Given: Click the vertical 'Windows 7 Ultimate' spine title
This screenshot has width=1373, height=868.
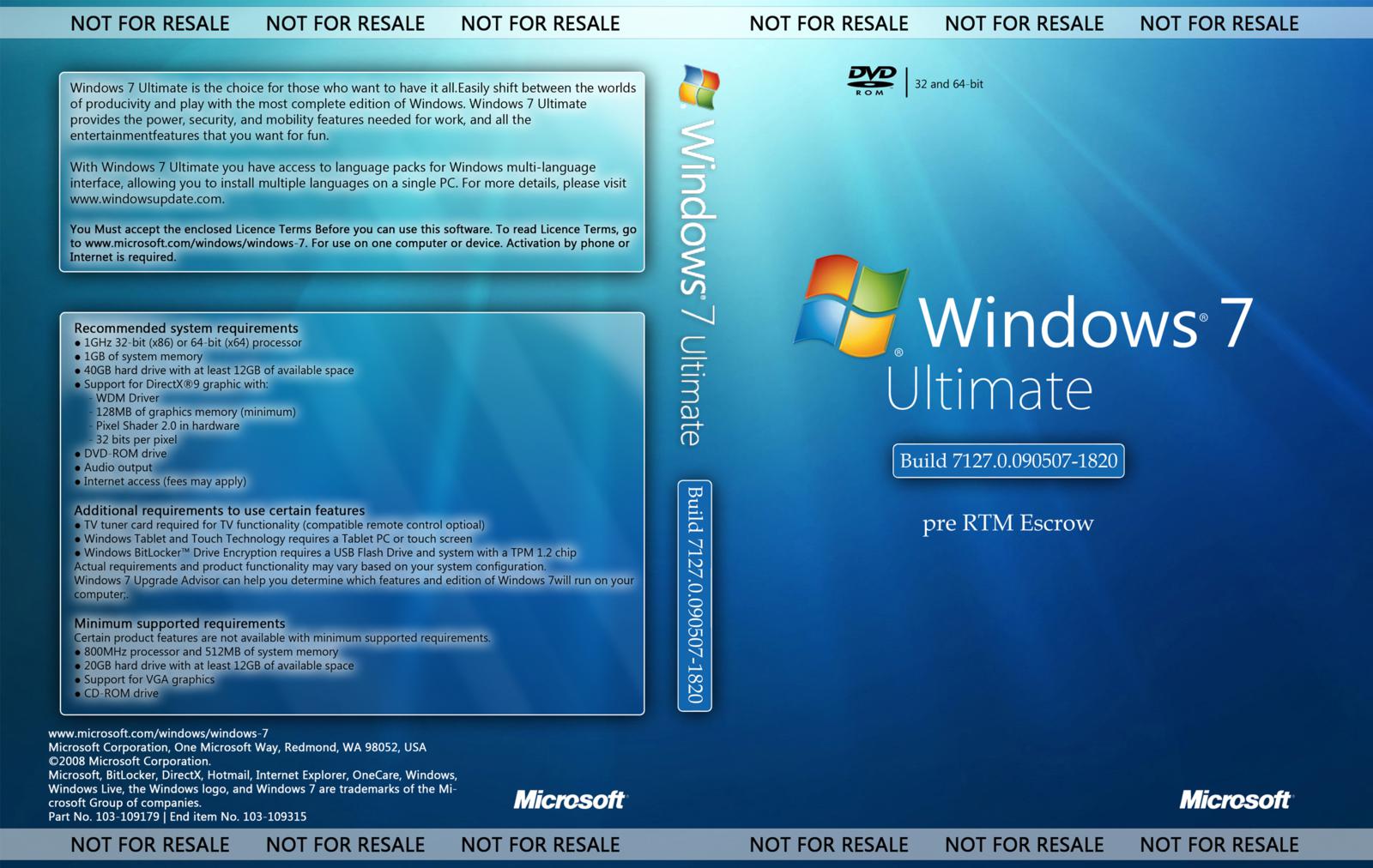Looking at the screenshot, I should click(x=697, y=282).
